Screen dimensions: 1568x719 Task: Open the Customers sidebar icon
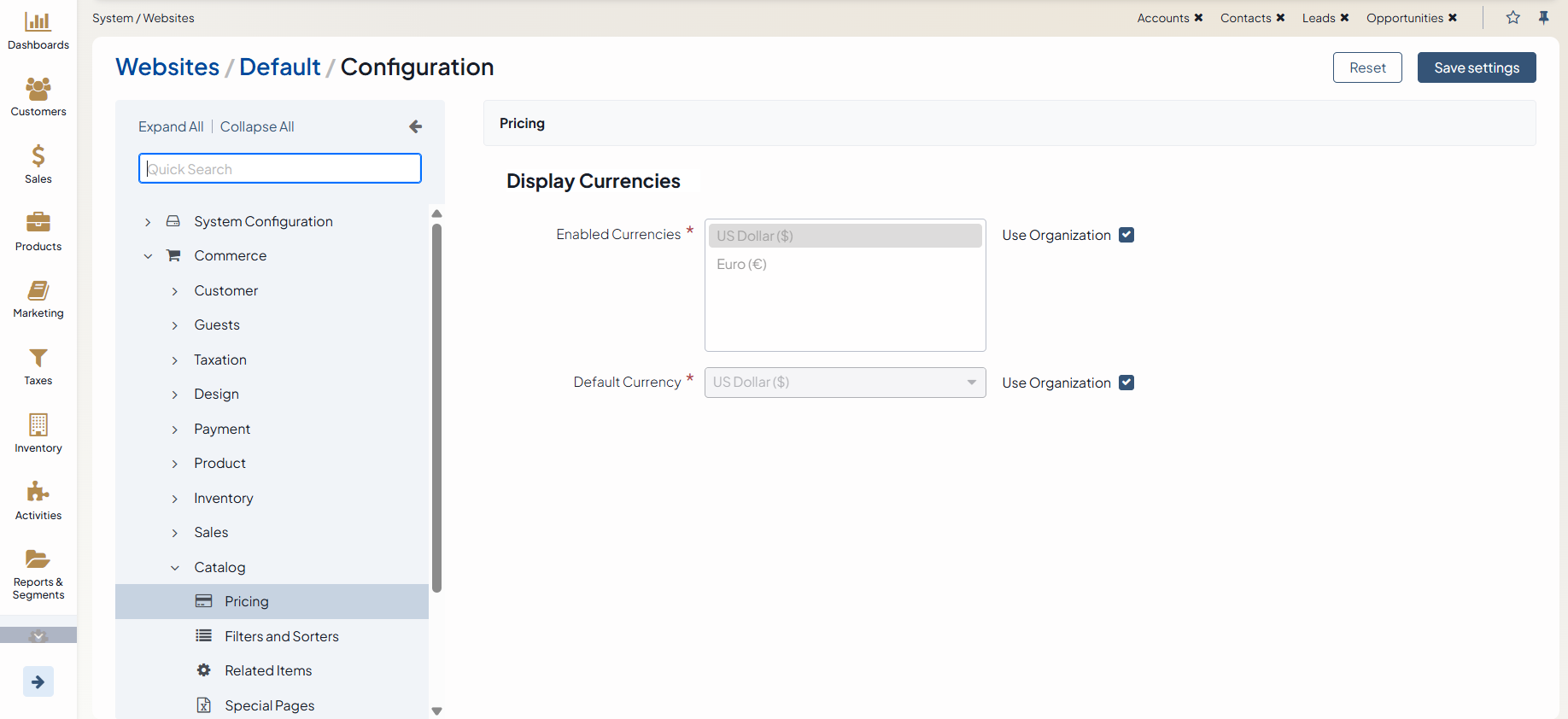click(x=38, y=89)
